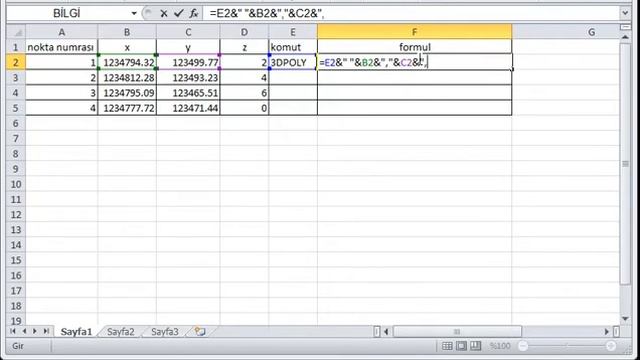Open zoom dialog via %100 label
This screenshot has width=640, height=360.
[x=500, y=346]
